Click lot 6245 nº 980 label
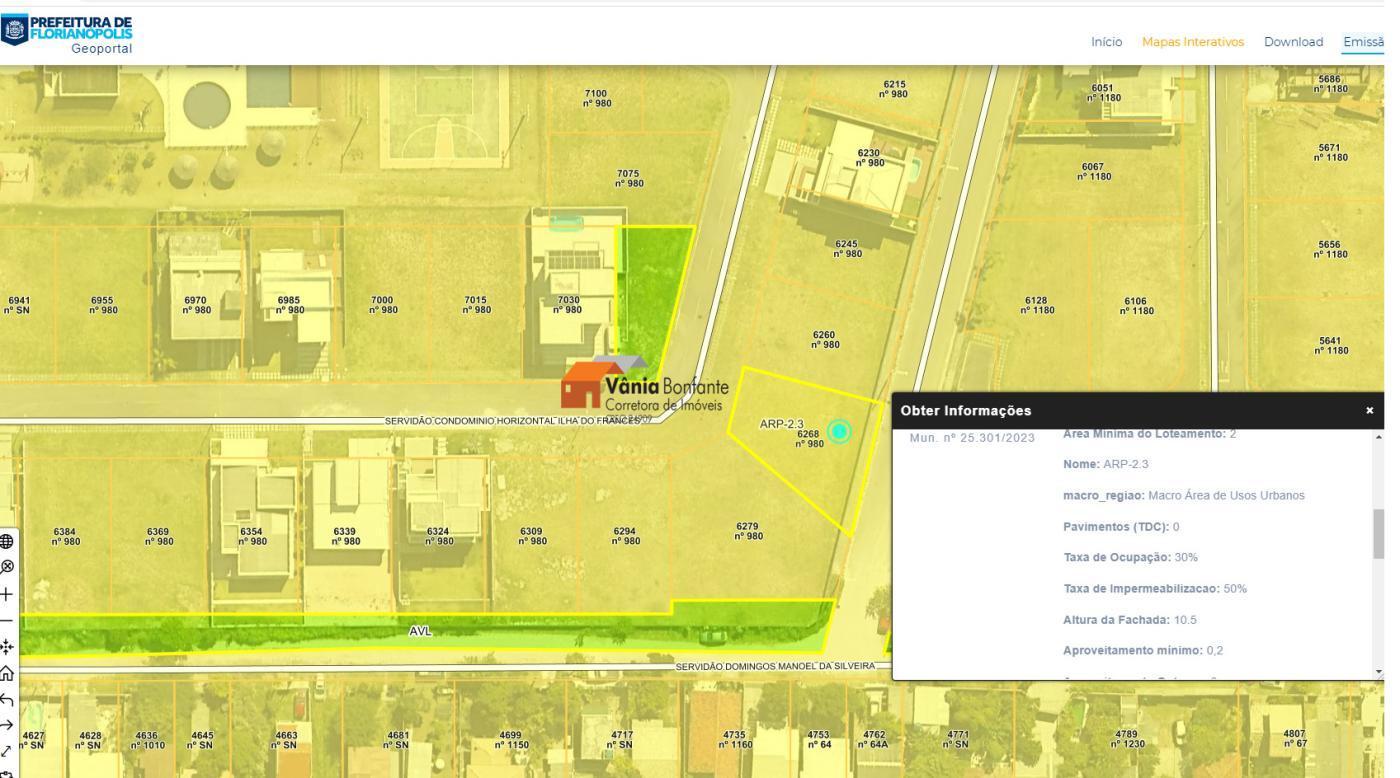This screenshot has height=778, width=1400. pos(847,248)
